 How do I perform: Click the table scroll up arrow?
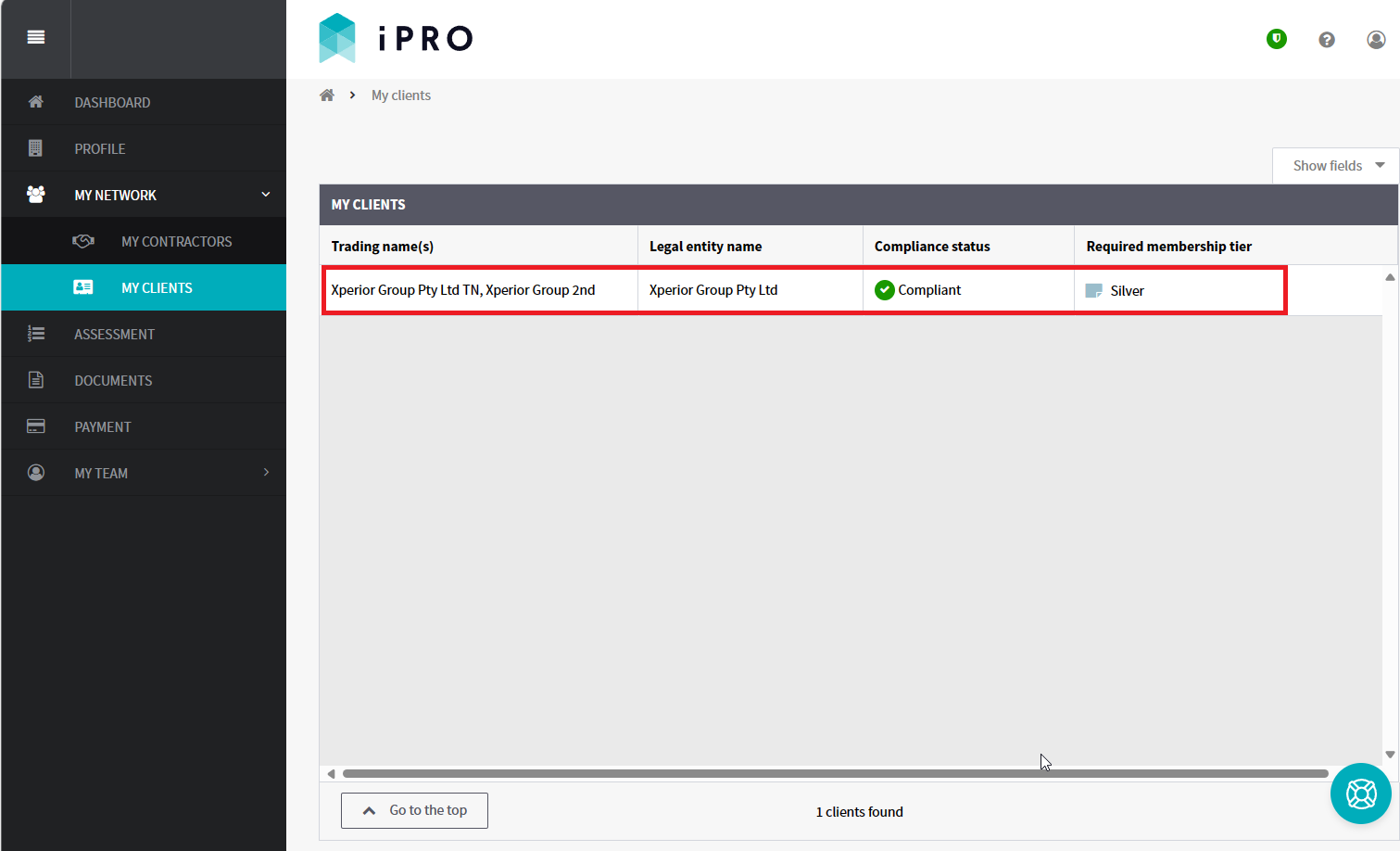click(x=1390, y=277)
